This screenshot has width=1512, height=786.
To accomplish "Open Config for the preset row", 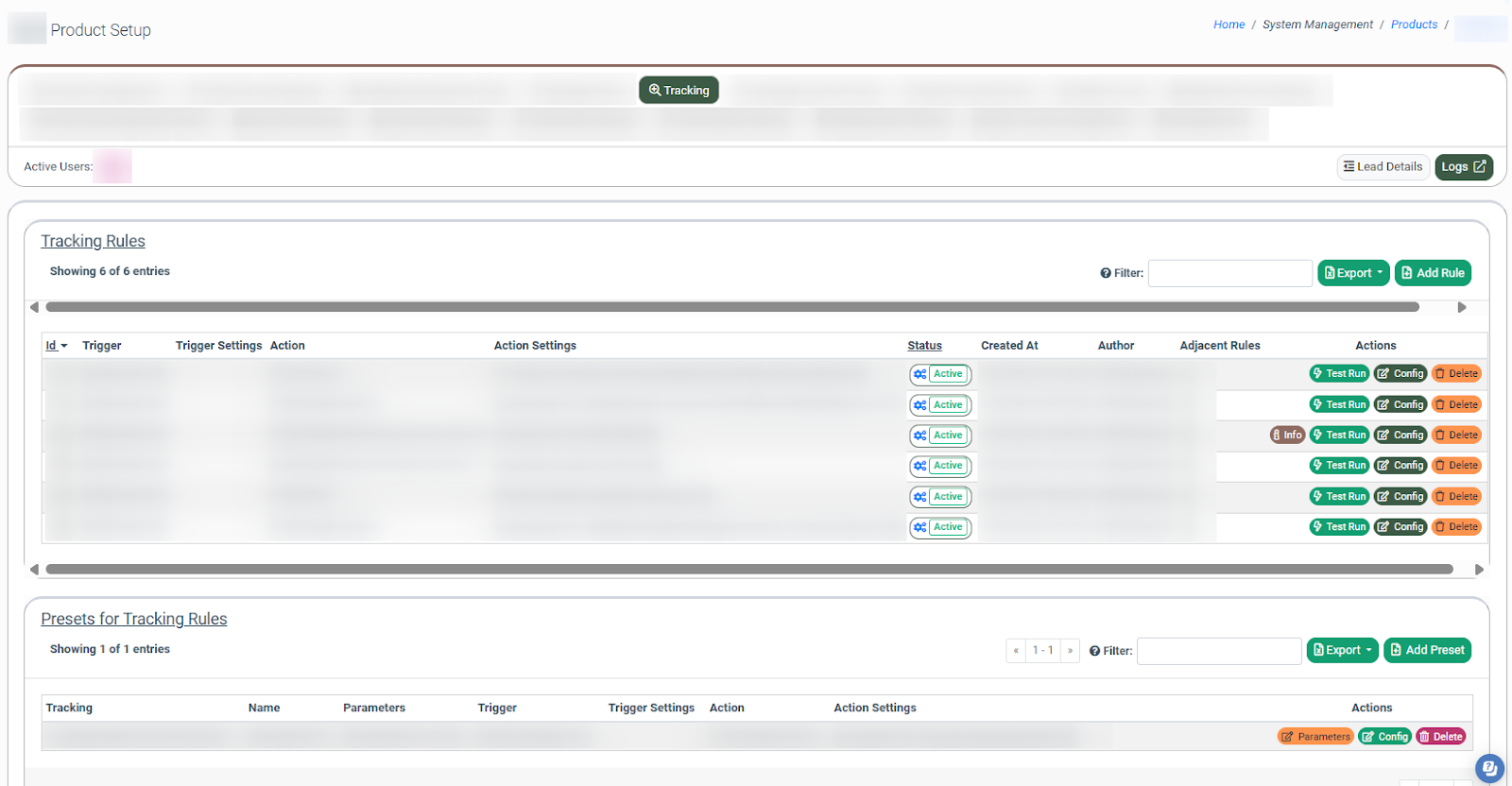I will (x=1384, y=737).
